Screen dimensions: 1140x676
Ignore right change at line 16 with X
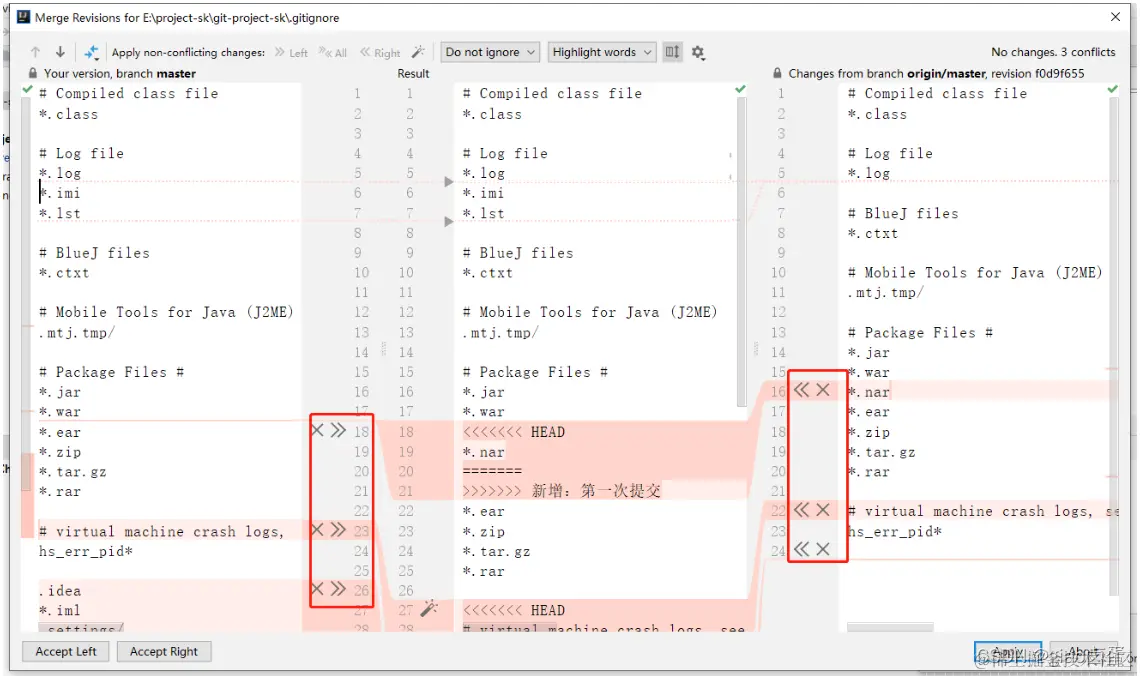(823, 390)
